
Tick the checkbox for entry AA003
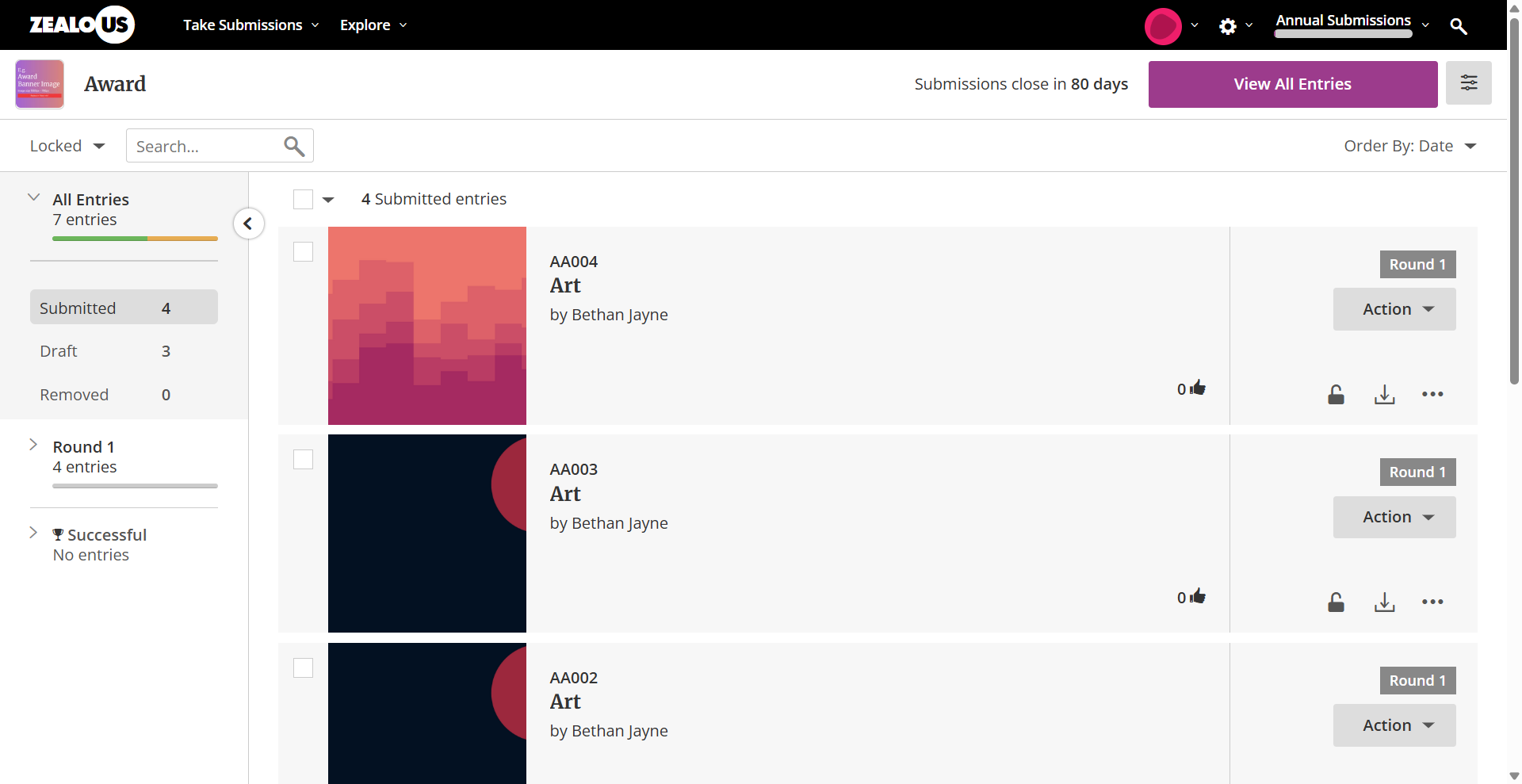(303, 460)
